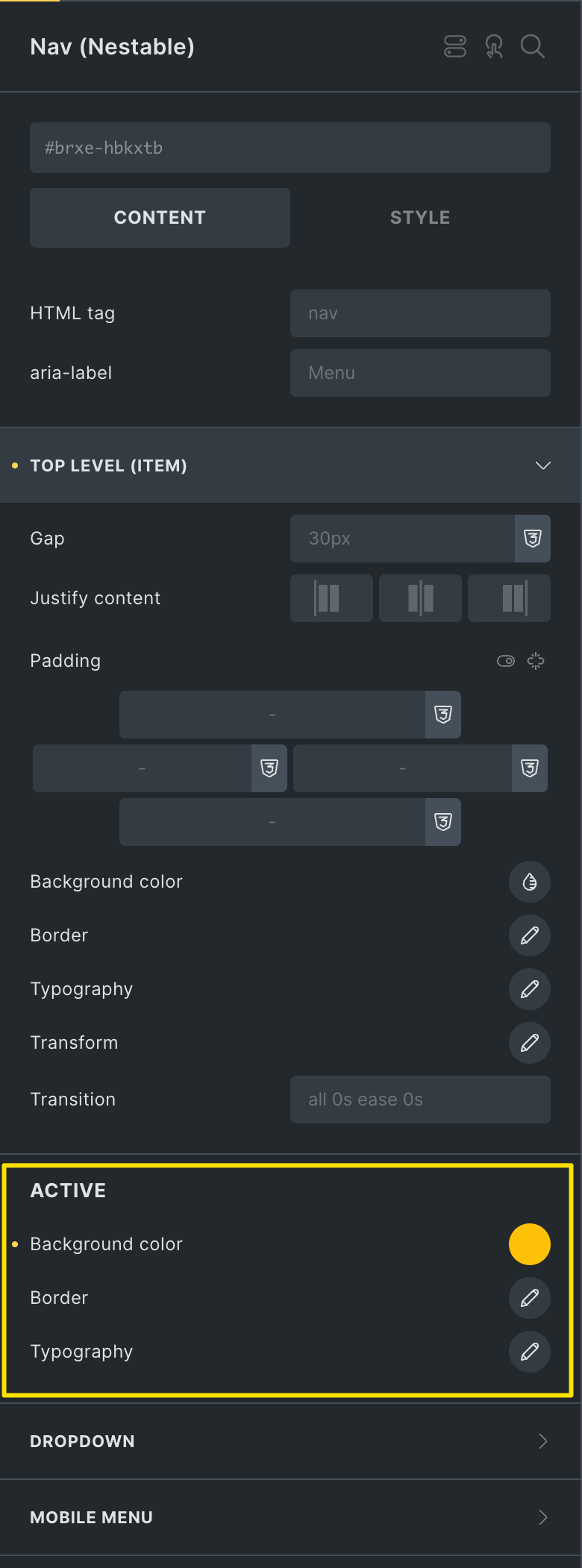Viewport: 582px width, 1568px height.
Task: Click the interactions hand icon
Action: coord(494,46)
